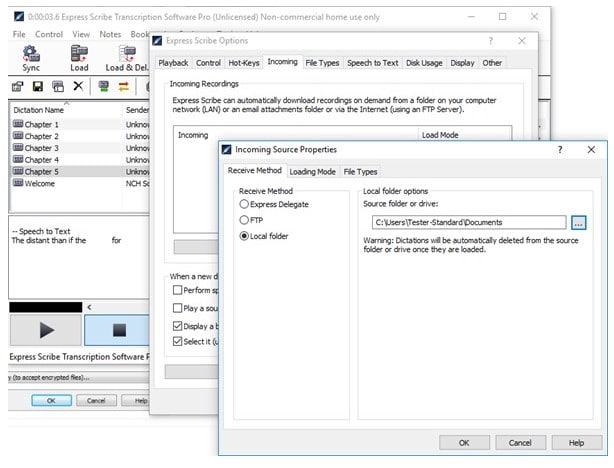The width and height of the screenshot is (614, 468).
Task: Open the Other tab in Options
Action: (x=492, y=63)
